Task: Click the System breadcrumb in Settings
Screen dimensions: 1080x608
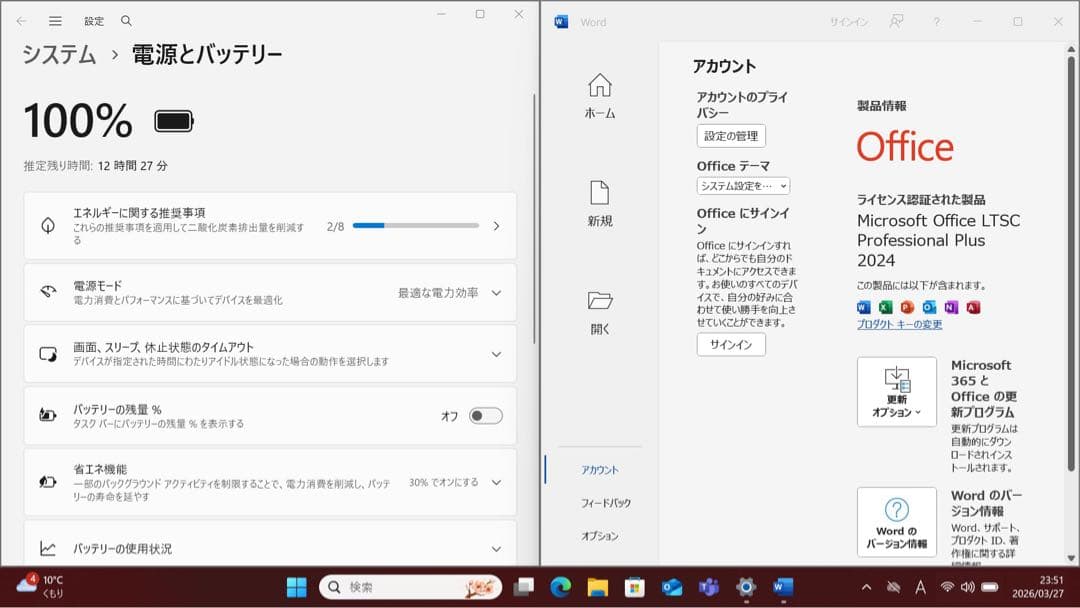Action: (x=59, y=54)
